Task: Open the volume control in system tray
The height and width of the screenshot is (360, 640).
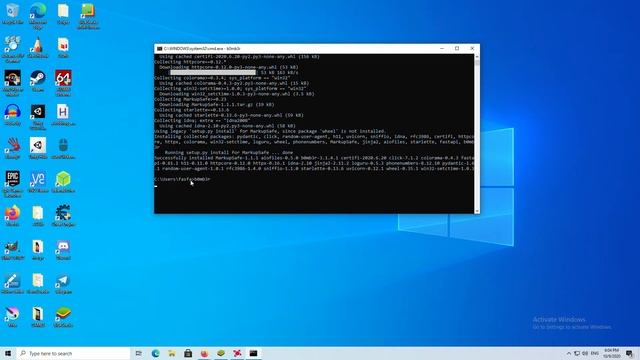Action: 585,353
